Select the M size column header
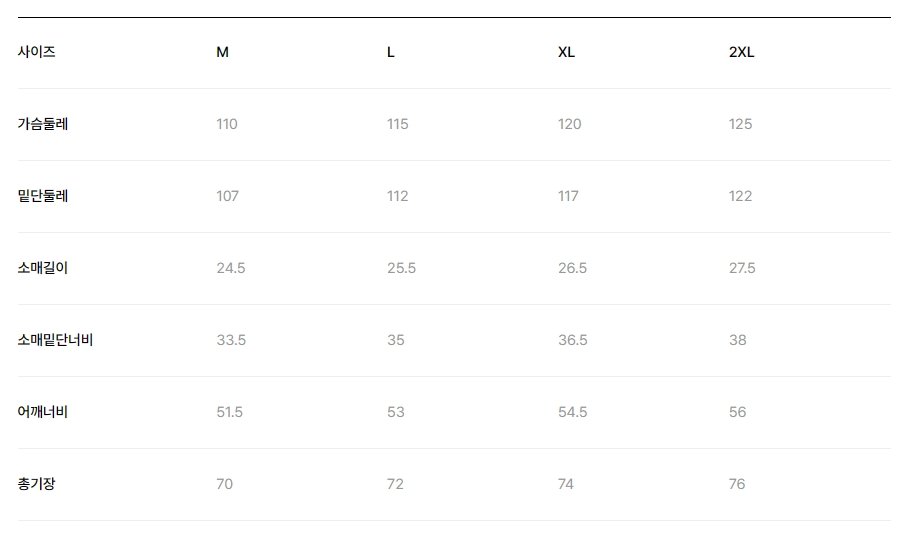912x534 pixels. tap(222, 52)
